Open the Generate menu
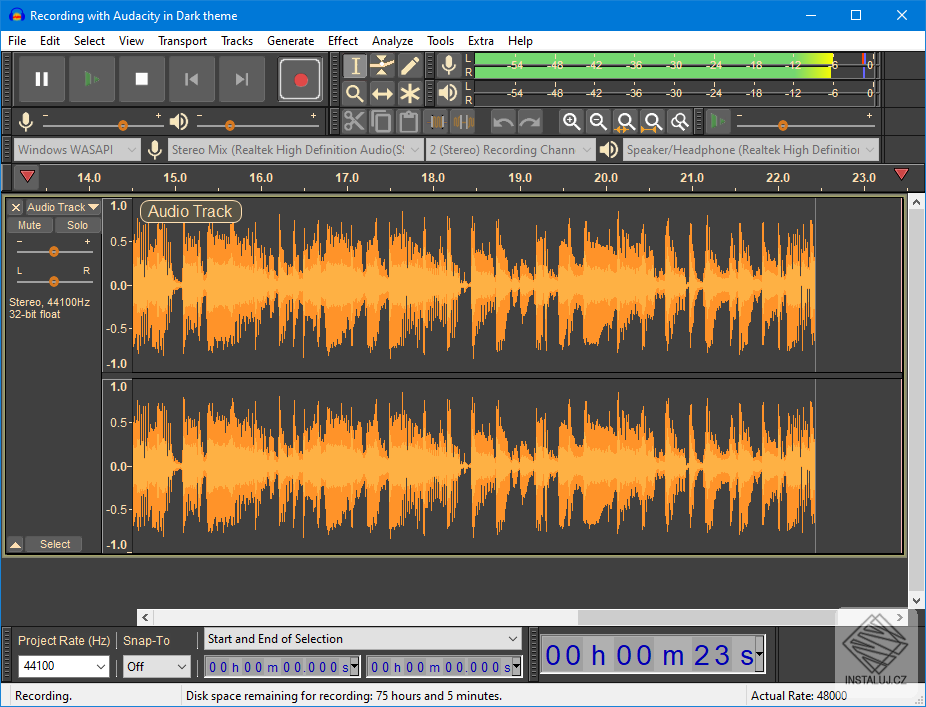Screen dimensions: 926x707 point(291,41)
